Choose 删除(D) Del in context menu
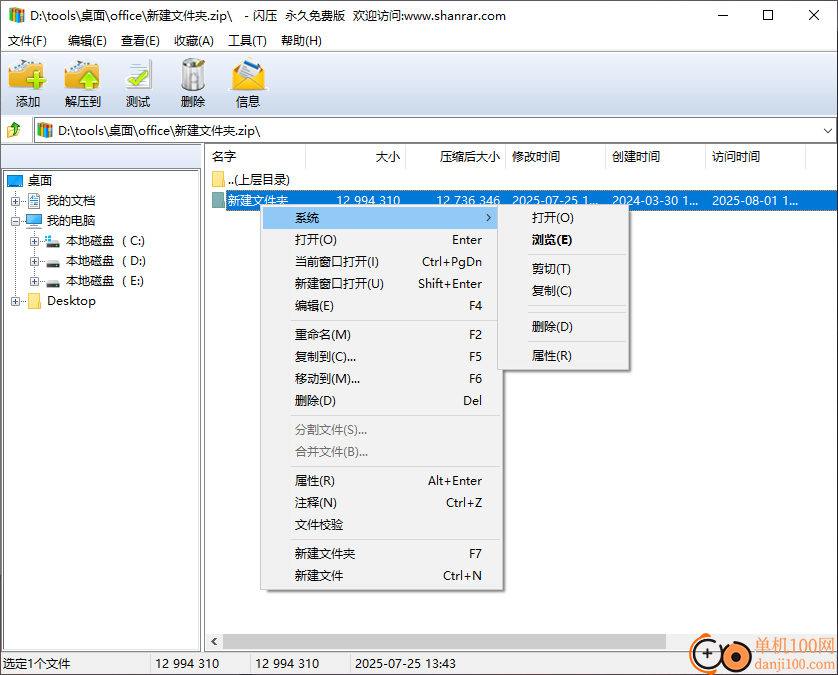 click(x=381, y=400)
